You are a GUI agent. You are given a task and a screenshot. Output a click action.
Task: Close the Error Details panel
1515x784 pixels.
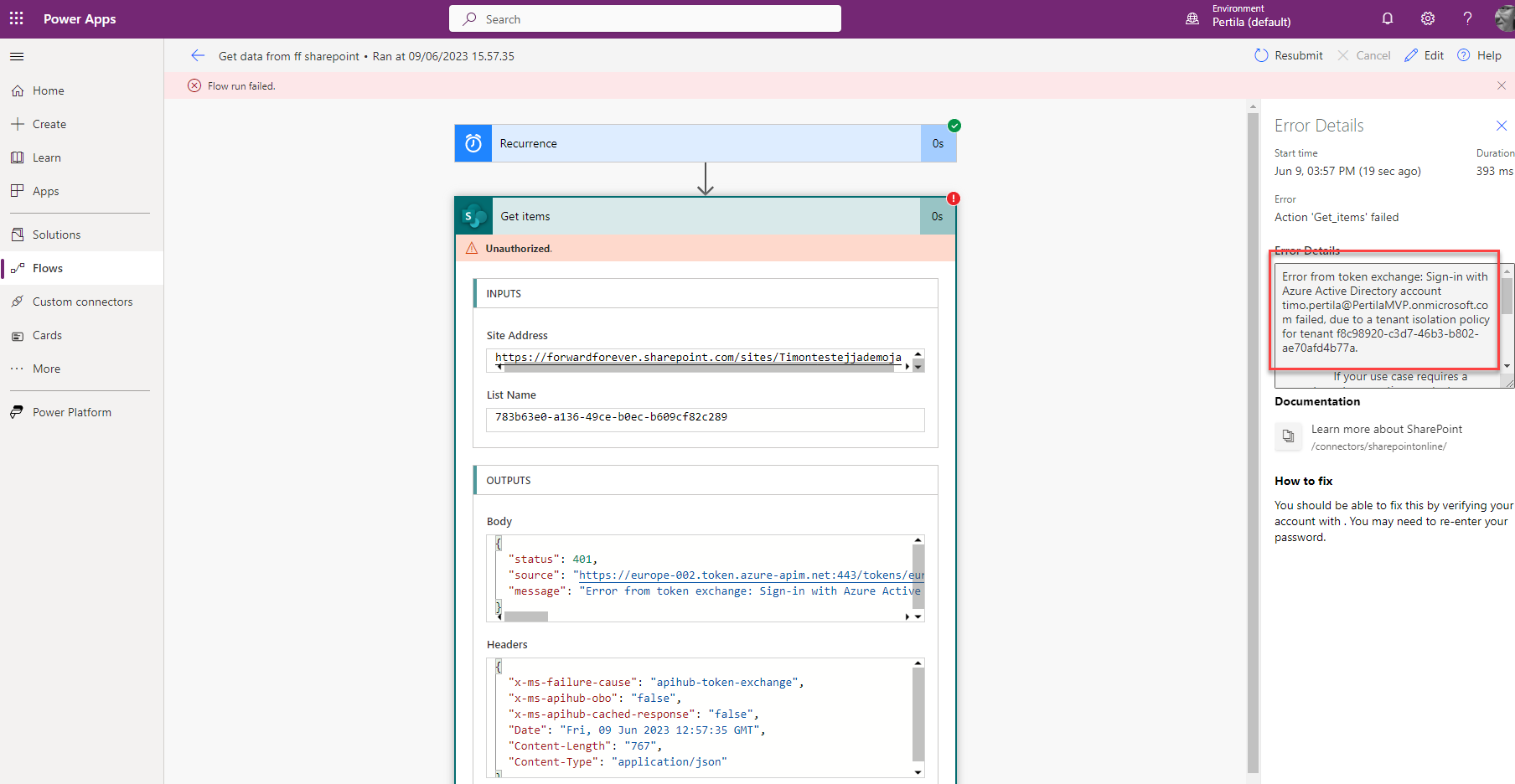tap(1502, 126)
